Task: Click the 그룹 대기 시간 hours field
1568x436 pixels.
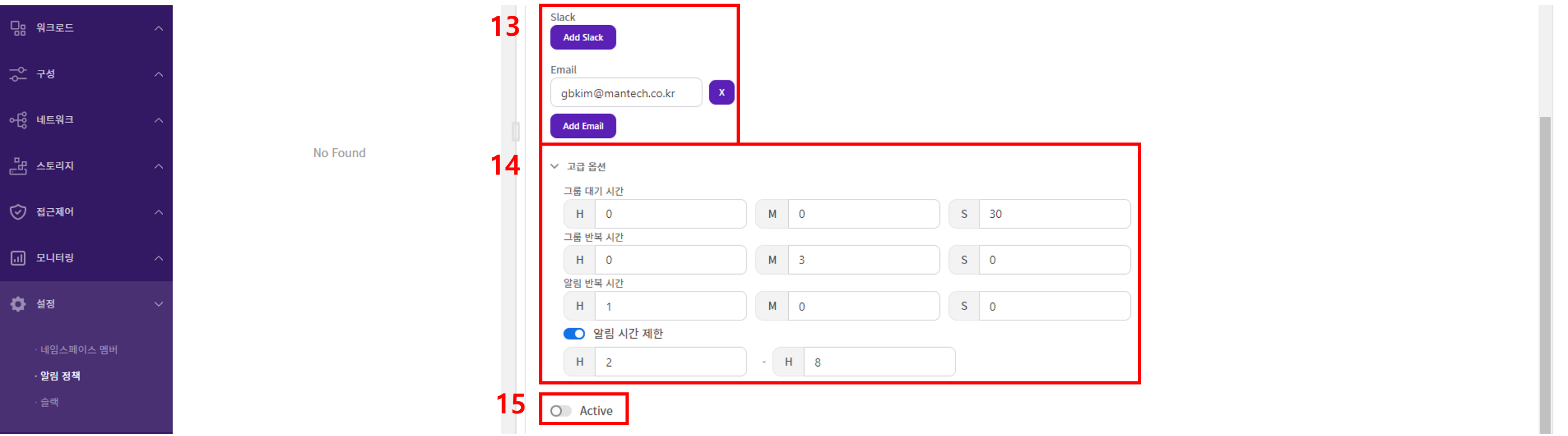Action: point(670,214)
